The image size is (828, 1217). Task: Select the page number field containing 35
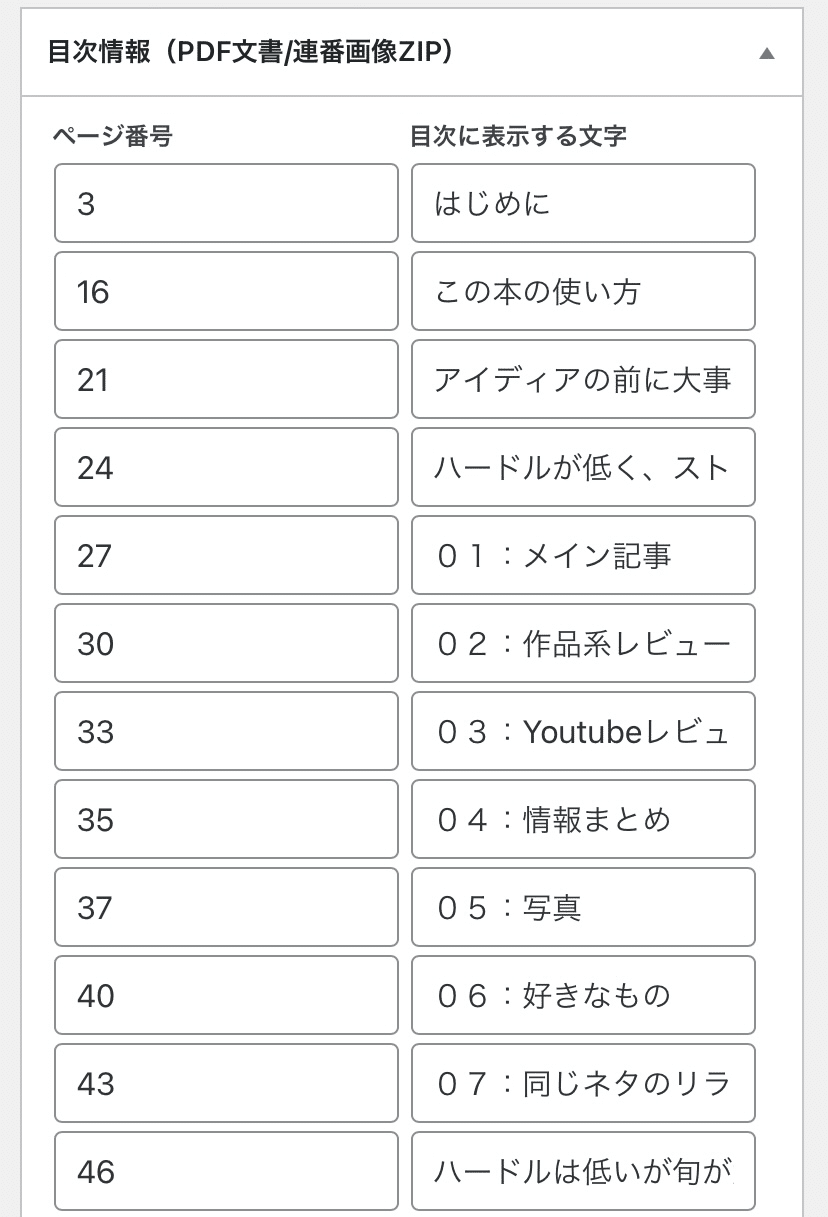point(226,819)
